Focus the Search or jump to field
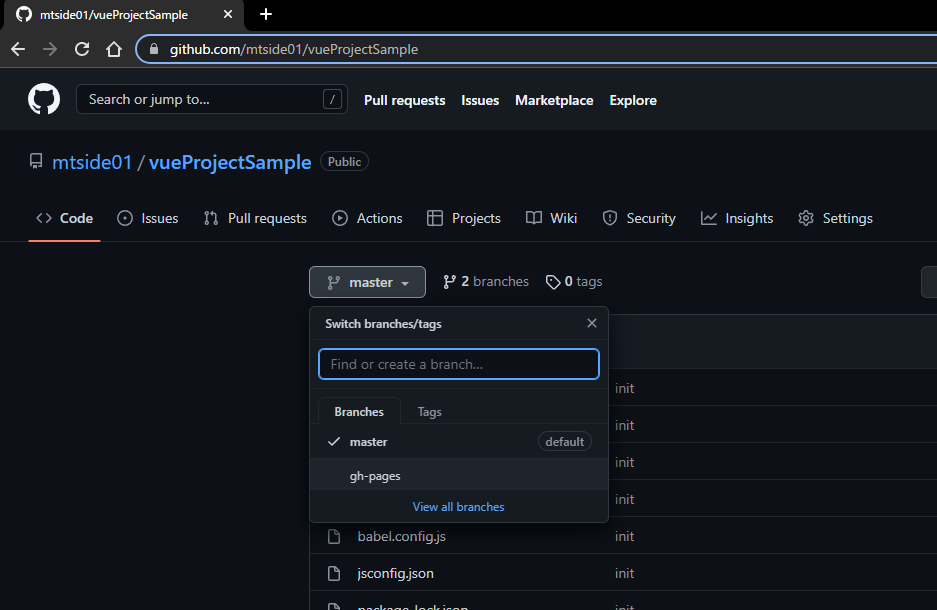The height and width of the screenshot is (610, 937). pos(212,99)
